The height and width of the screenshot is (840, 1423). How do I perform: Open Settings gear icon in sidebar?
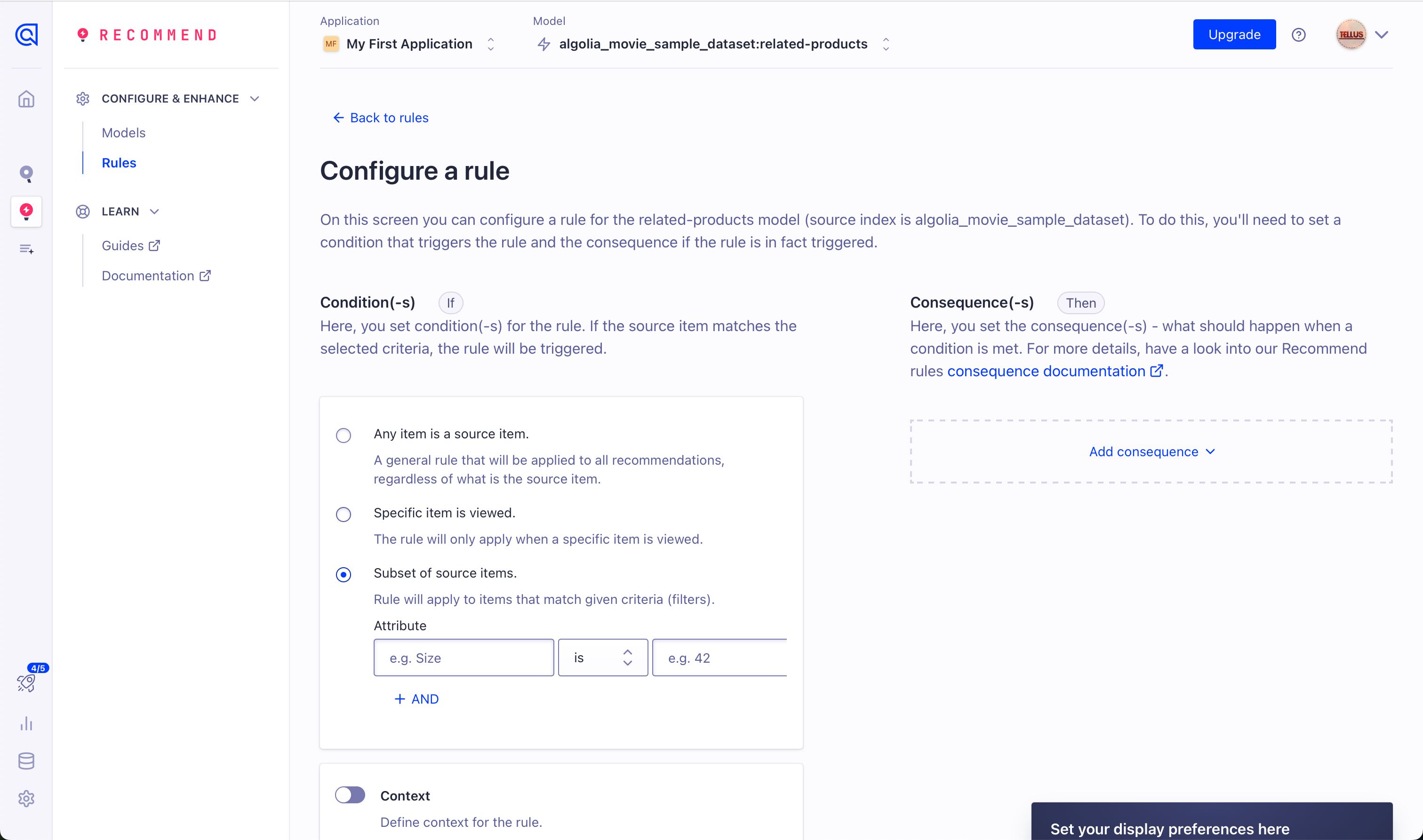[26, 799]
